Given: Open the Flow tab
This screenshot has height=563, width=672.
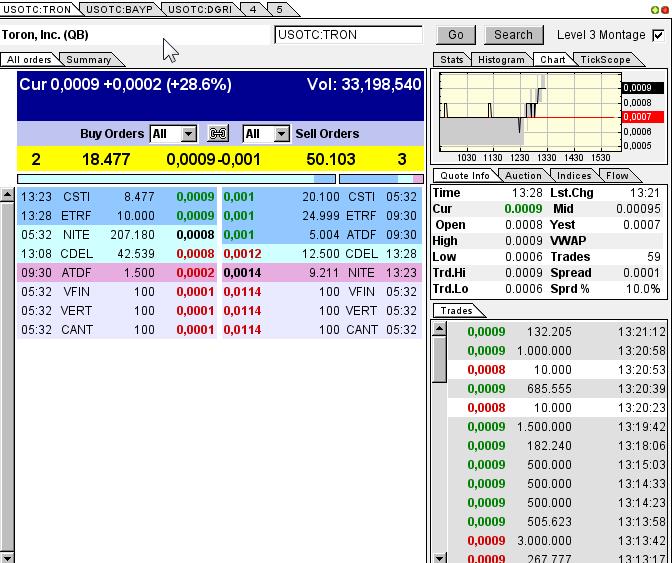Looking at the screenshot, I should (617, 176).
